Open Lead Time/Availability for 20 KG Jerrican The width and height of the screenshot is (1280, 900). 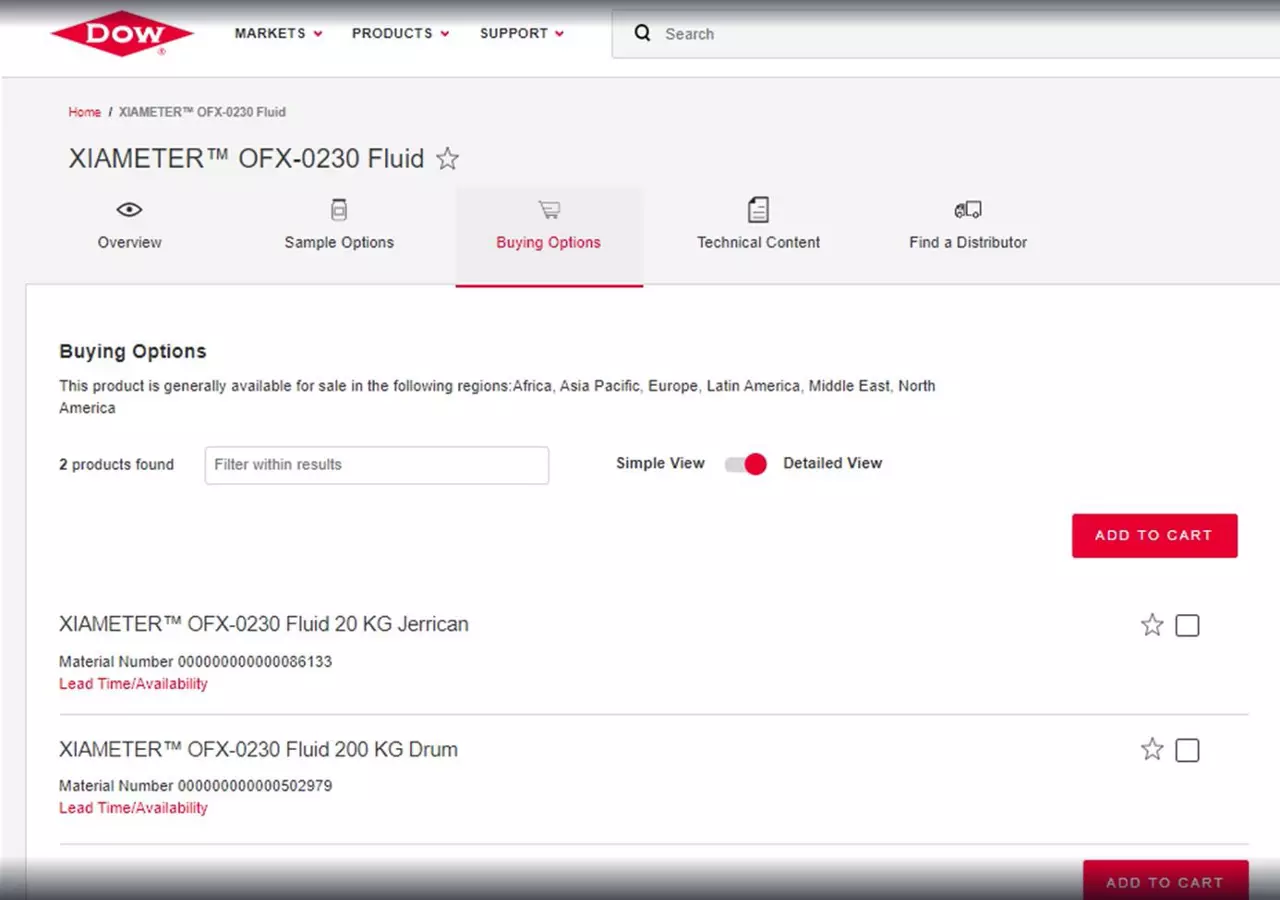tap(133, 684)
